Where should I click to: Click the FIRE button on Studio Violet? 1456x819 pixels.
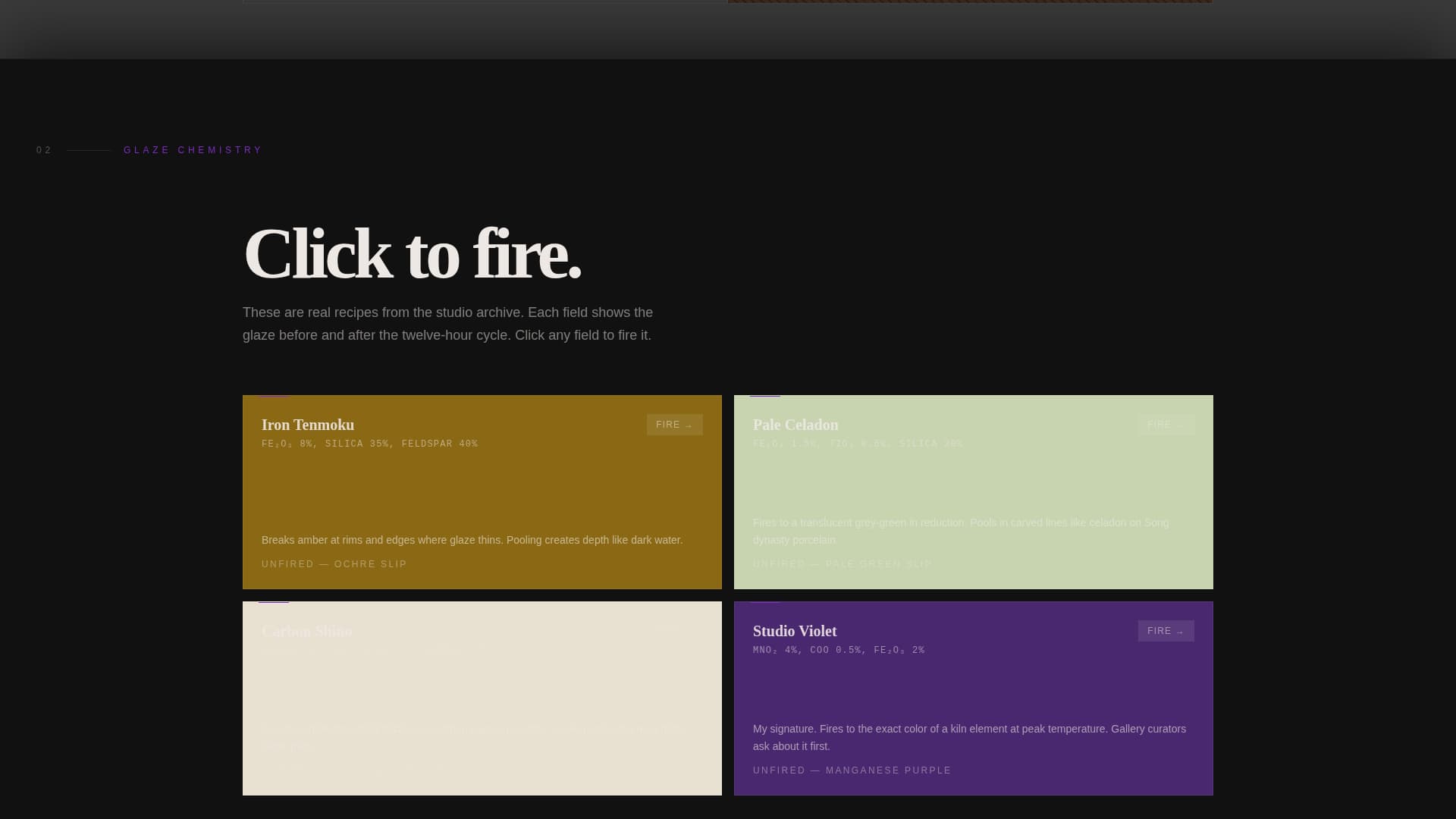click(x=1166, y=631)
